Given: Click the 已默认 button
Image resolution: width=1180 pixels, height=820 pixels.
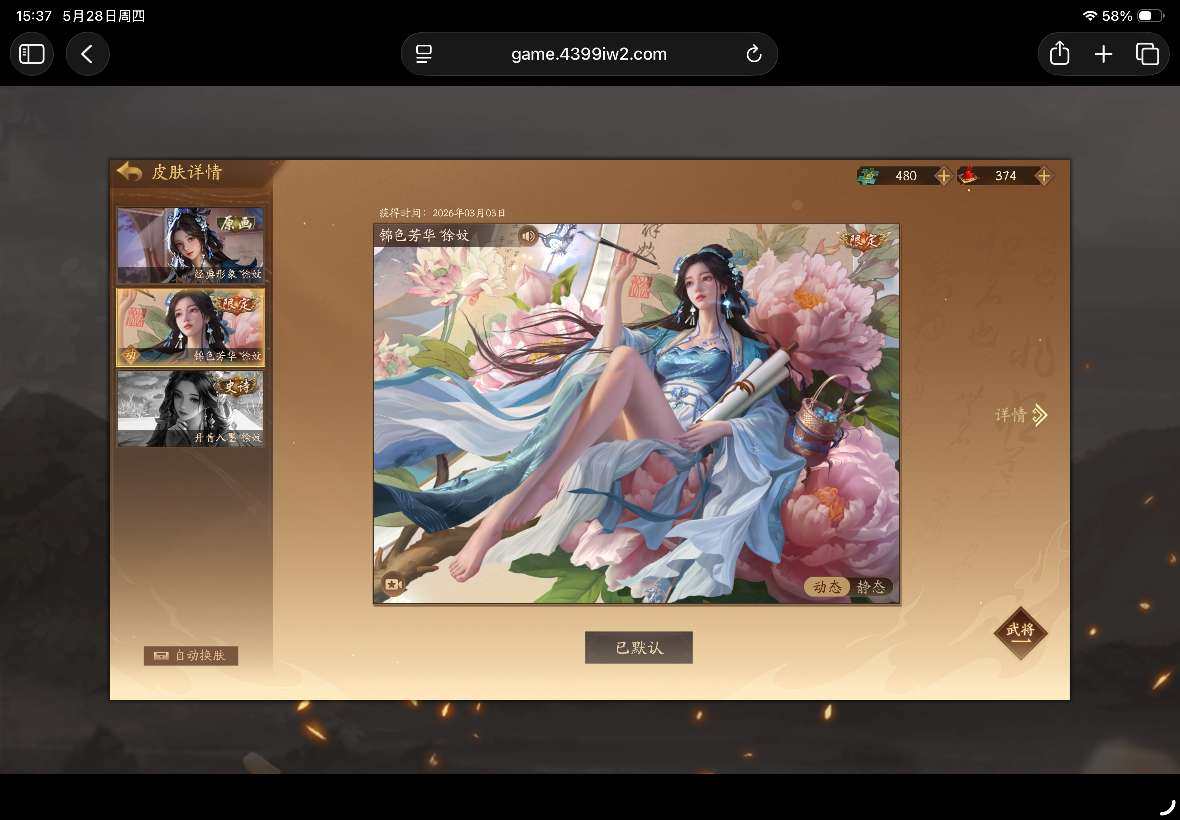Looking at the screenshot, I should [639, 648].
